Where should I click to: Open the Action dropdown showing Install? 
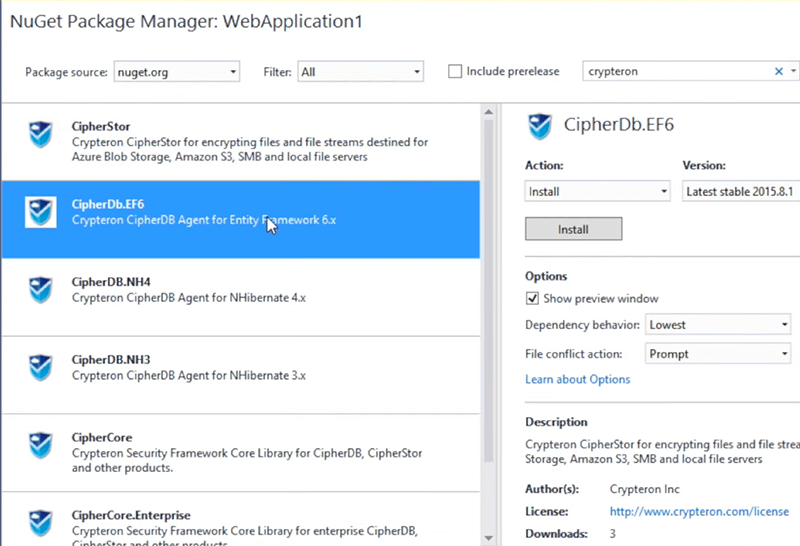tap(598, 191)
